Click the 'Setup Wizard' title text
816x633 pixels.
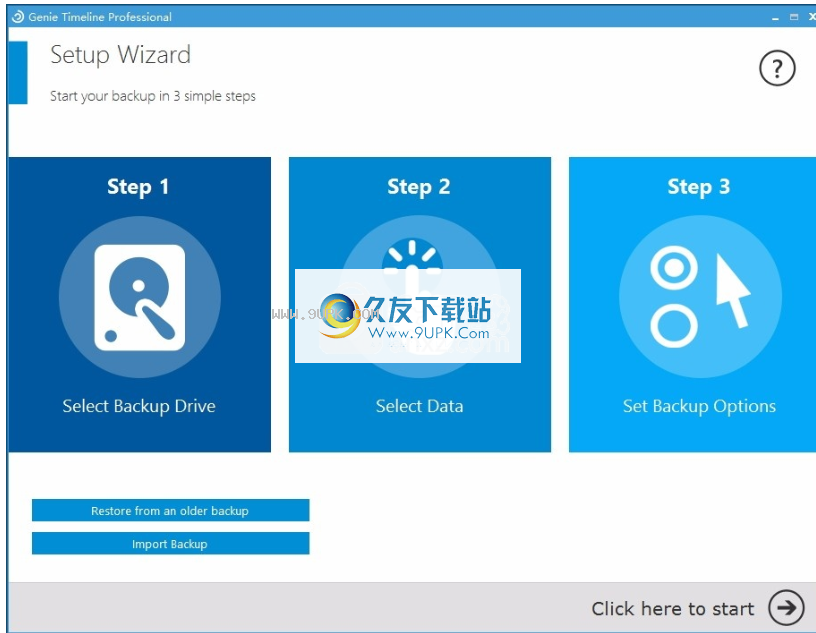120,55
